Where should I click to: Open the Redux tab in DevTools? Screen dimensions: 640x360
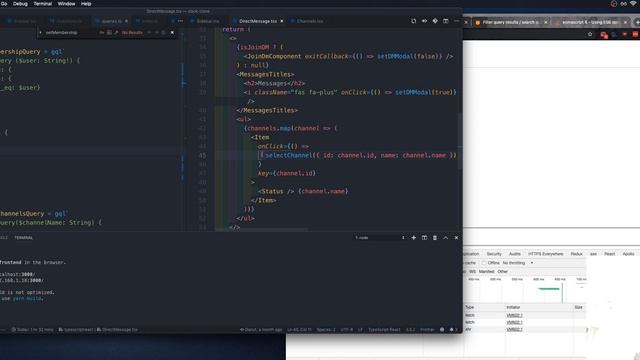click(576, 254)
